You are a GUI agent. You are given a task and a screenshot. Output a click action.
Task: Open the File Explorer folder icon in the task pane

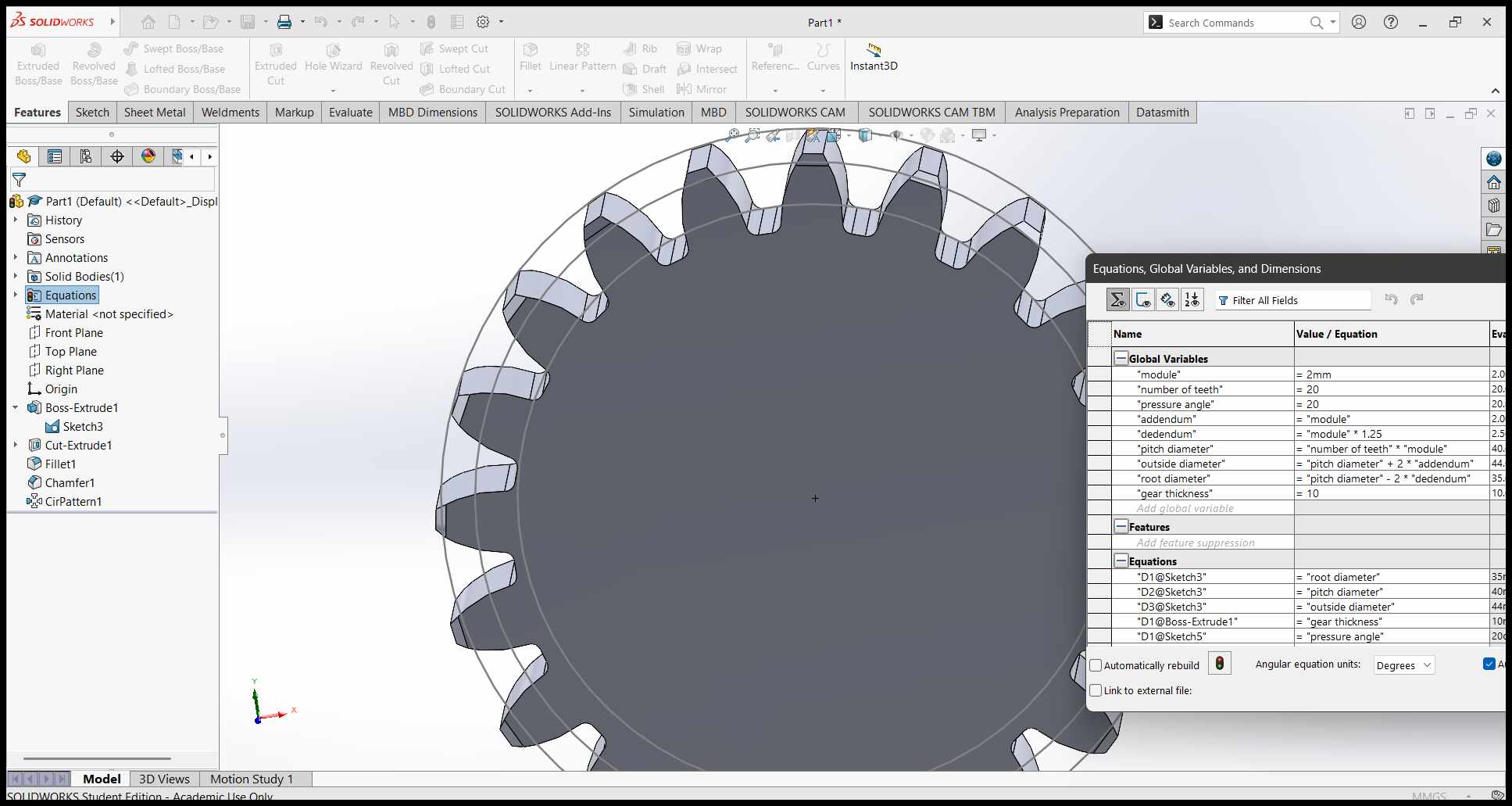click(1494, 229)
